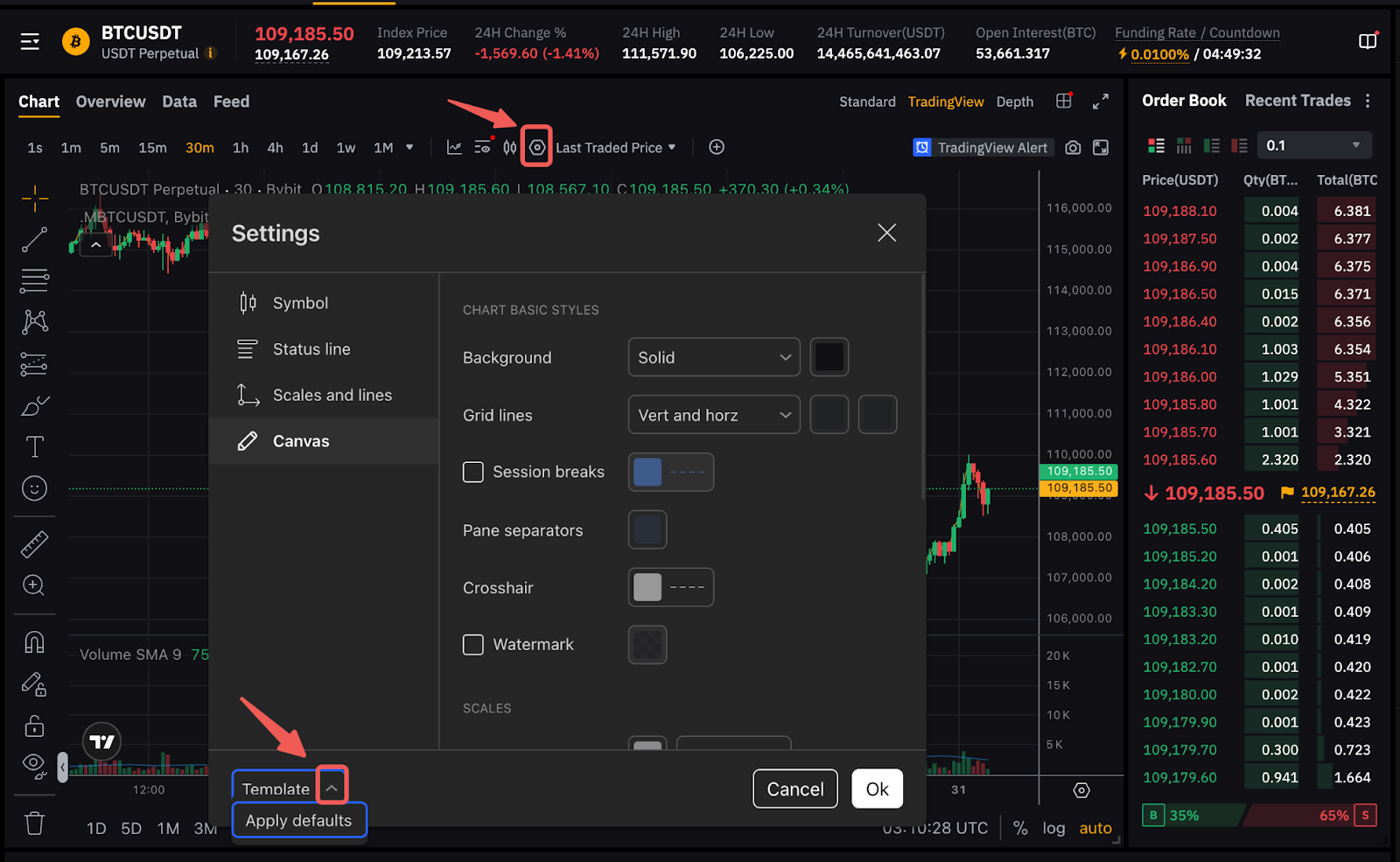Screen dimensions: 1400x862
Task: Enable the Watermark checkbox
Action: (x=473, y=645)
